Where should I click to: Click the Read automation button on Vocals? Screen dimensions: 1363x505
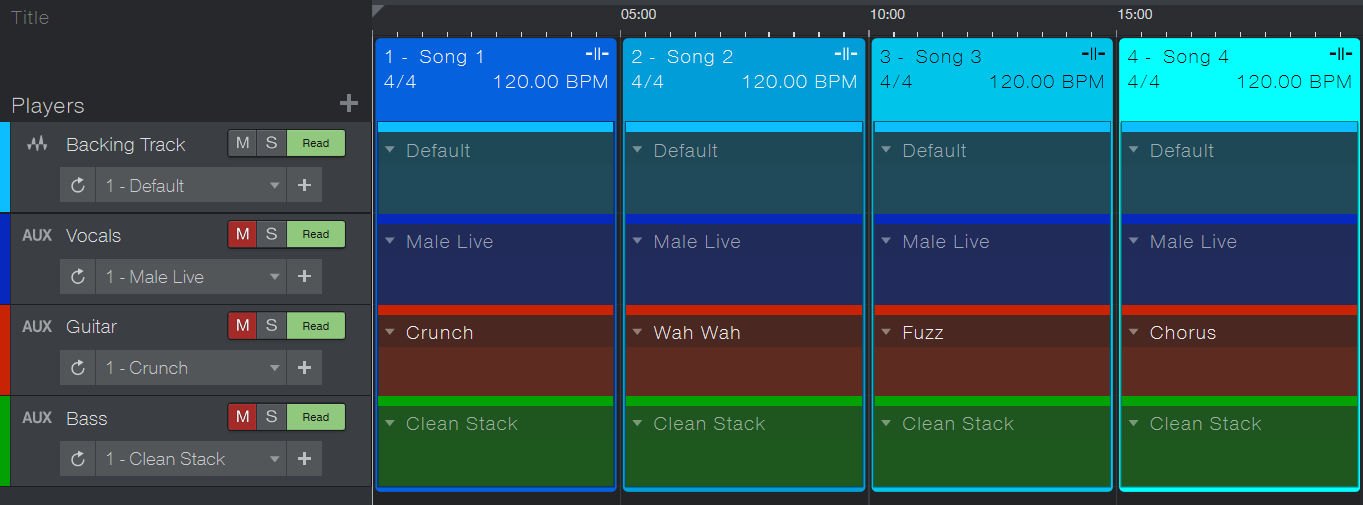coord(316,234)
